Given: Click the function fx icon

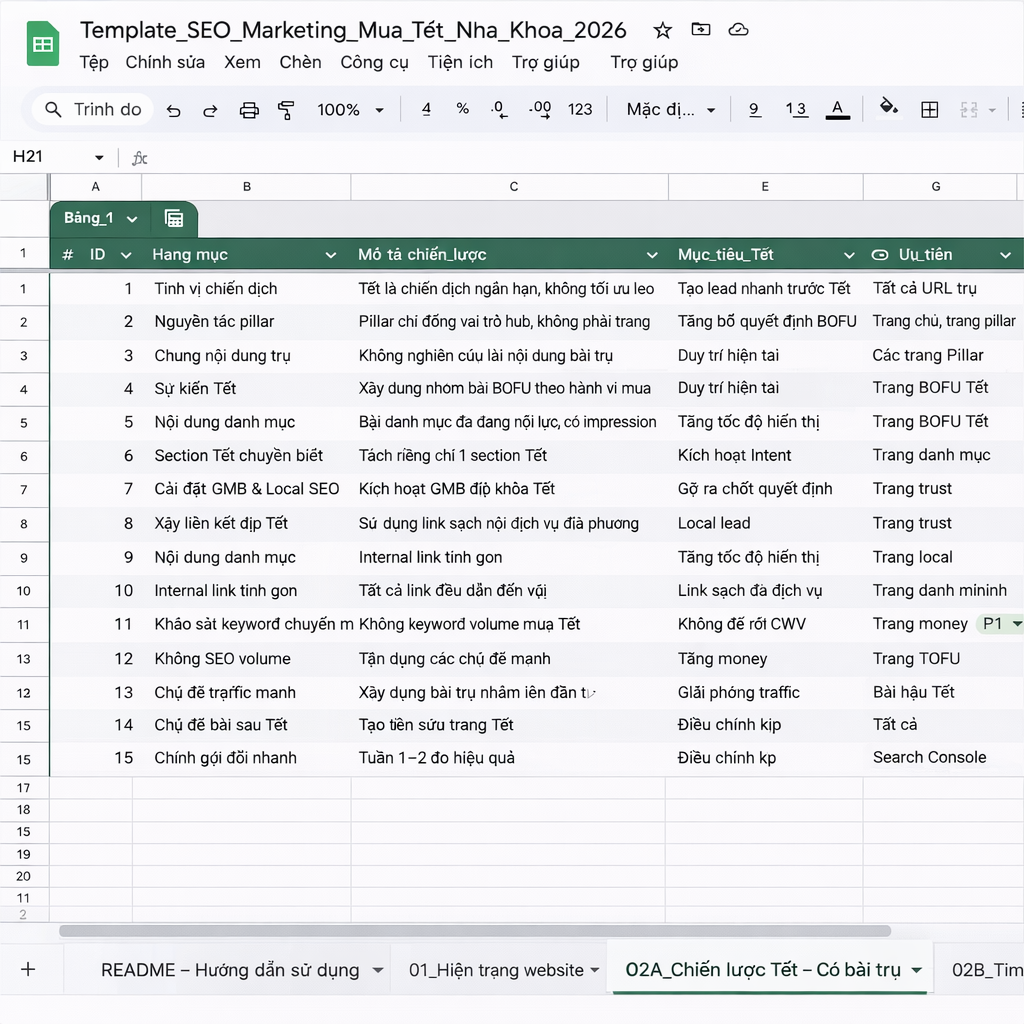Looking at the screenshot, I should pos(140,158).
